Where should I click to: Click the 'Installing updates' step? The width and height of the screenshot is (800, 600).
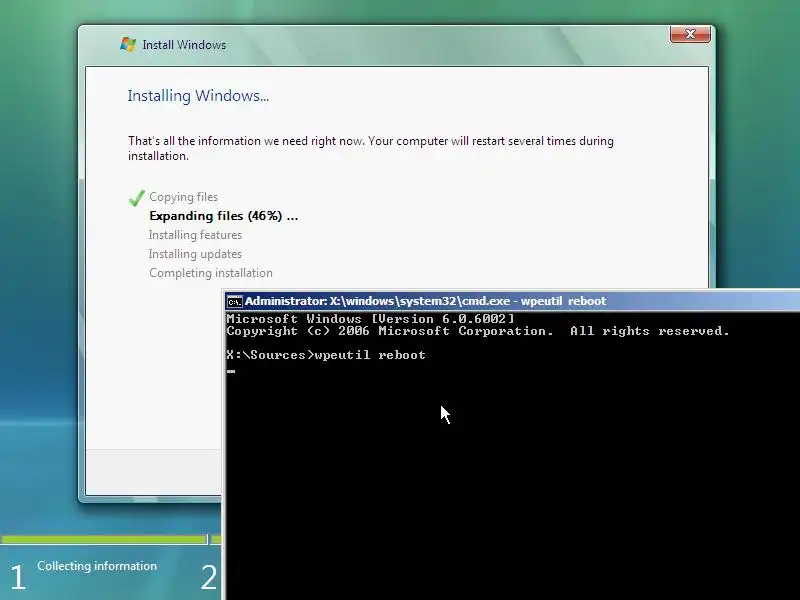[x=195, y=254]
